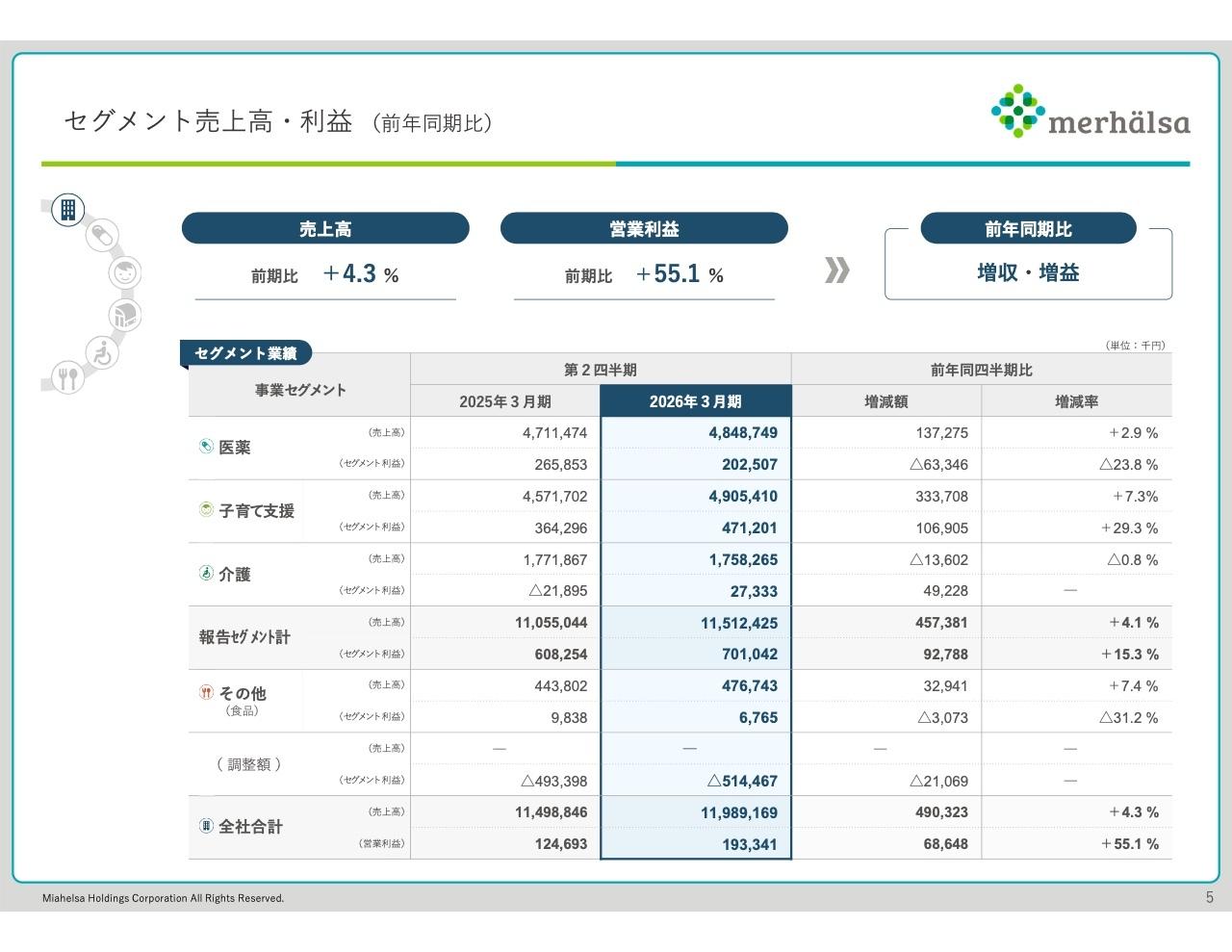The width and height of the screenshot is (1232, 952).
Task: Click the page number 5 at bottom right
Action: point(1209,898)
